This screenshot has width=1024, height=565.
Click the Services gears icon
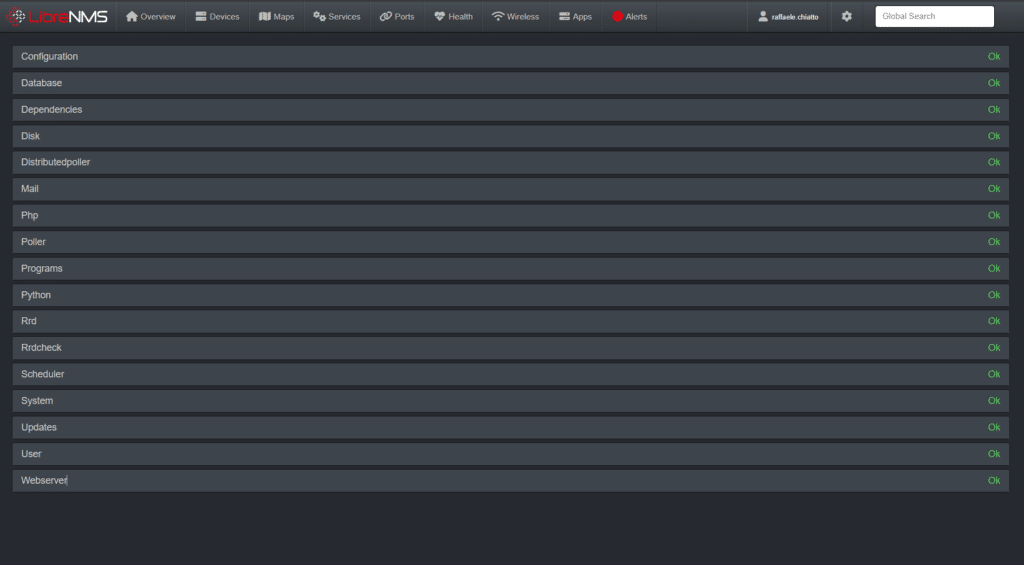tap(319, 17)
